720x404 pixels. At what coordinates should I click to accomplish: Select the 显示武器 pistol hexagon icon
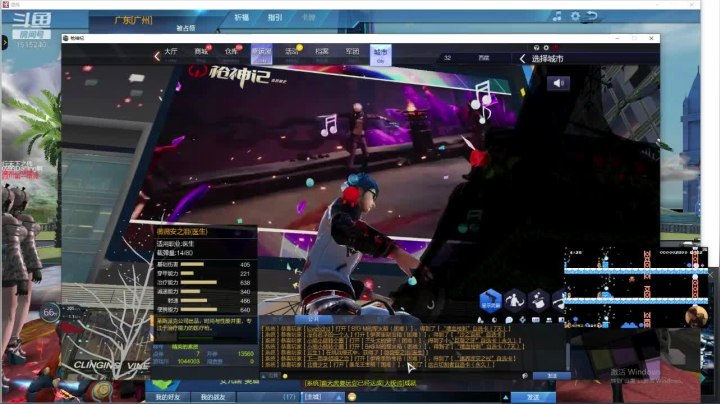[x=490, y=301]
